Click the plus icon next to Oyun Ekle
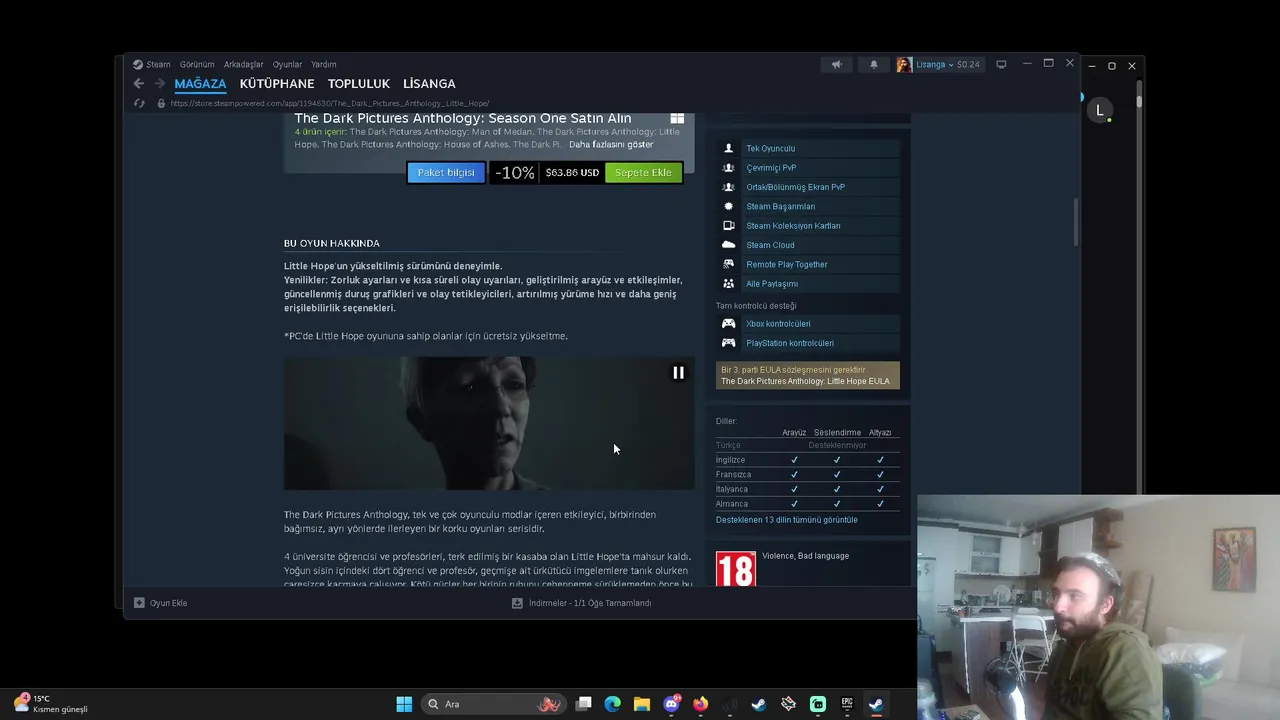The image size is (1280, 720). pyautogui.click(x=139, y=603)
